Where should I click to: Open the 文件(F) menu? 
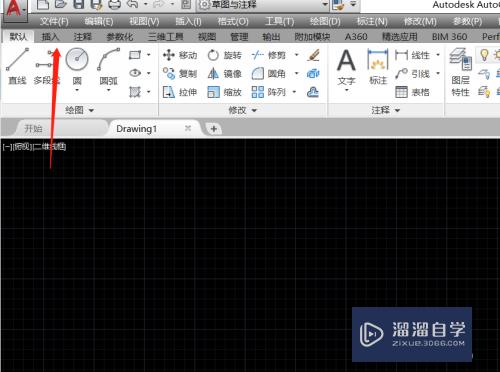pos(54,22)
